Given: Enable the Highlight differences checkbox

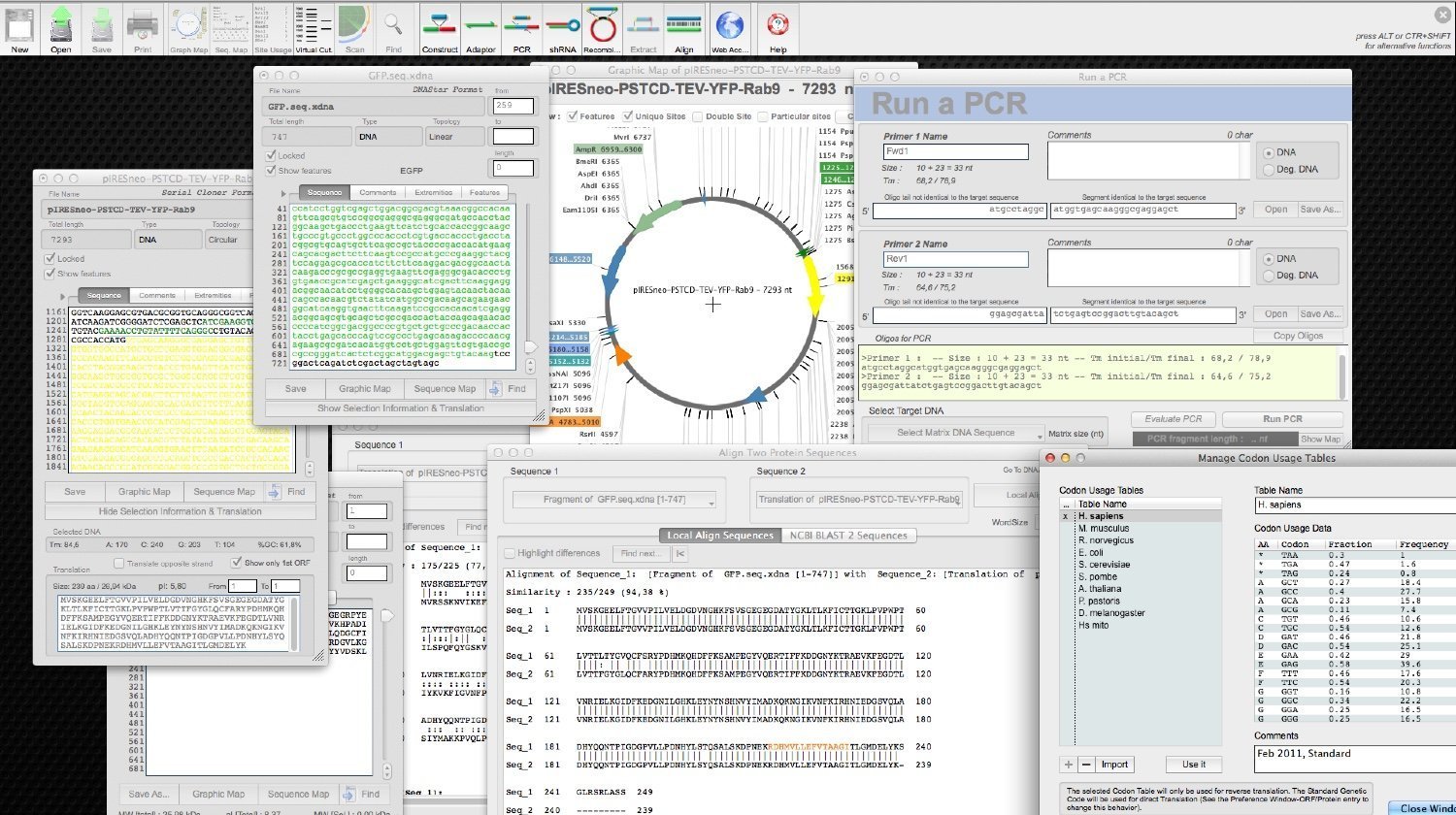Looking at the screenshot, I should (511, 553).
